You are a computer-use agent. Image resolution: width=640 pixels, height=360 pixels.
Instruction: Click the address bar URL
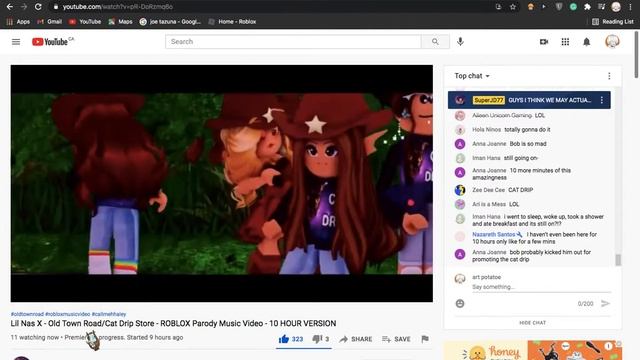pos(118,7)
